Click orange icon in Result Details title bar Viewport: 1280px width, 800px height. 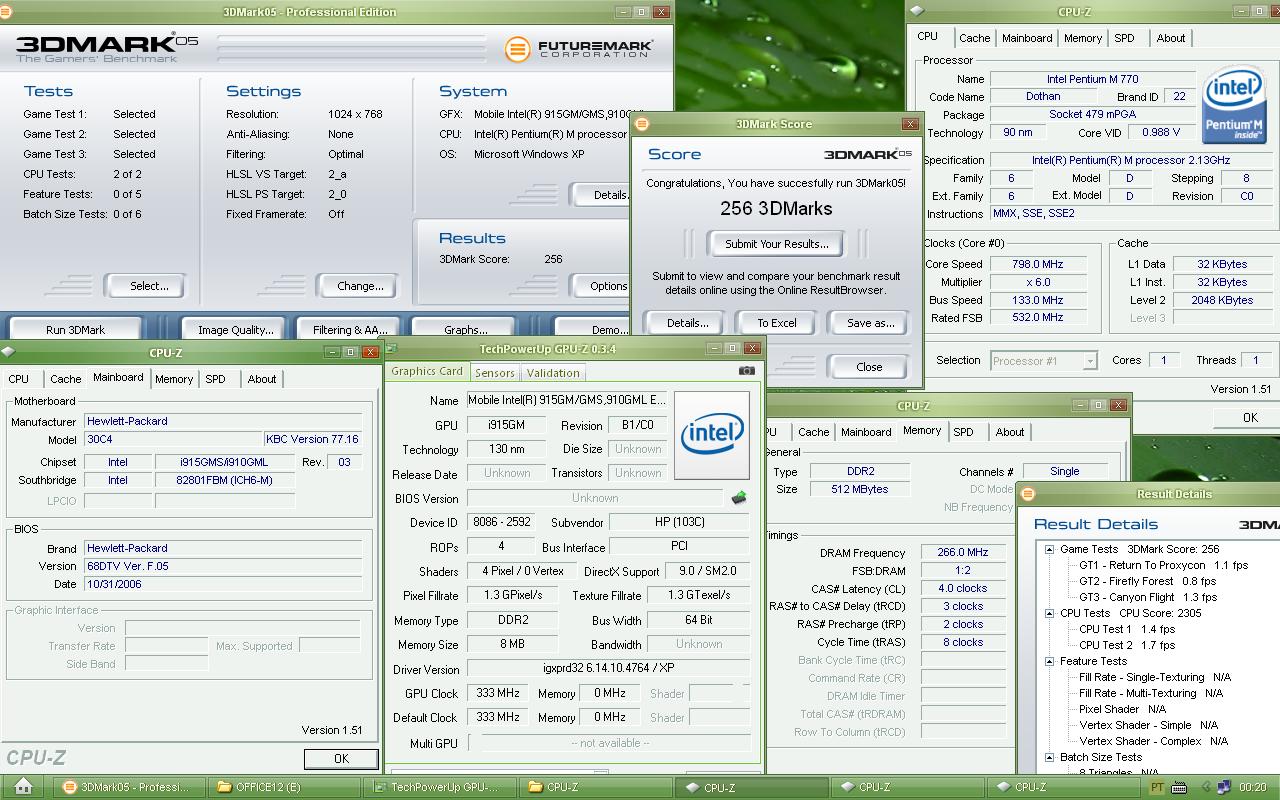(1028, 494)
